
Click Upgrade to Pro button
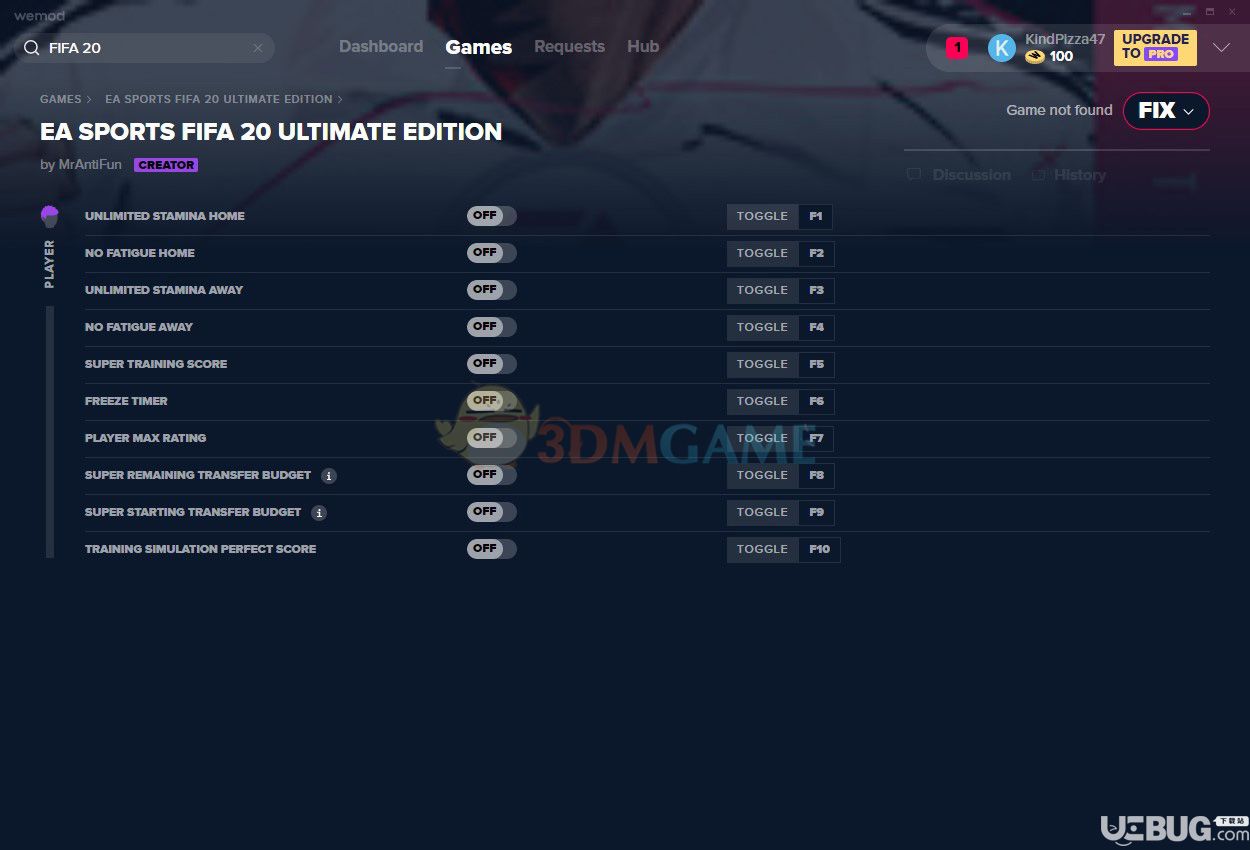1155,47
